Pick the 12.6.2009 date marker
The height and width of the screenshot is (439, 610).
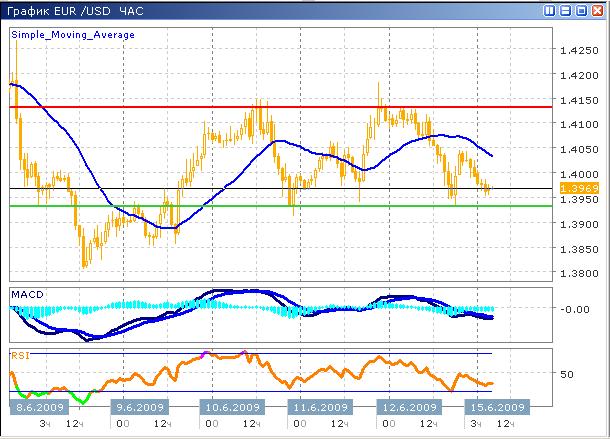point(406,408)
